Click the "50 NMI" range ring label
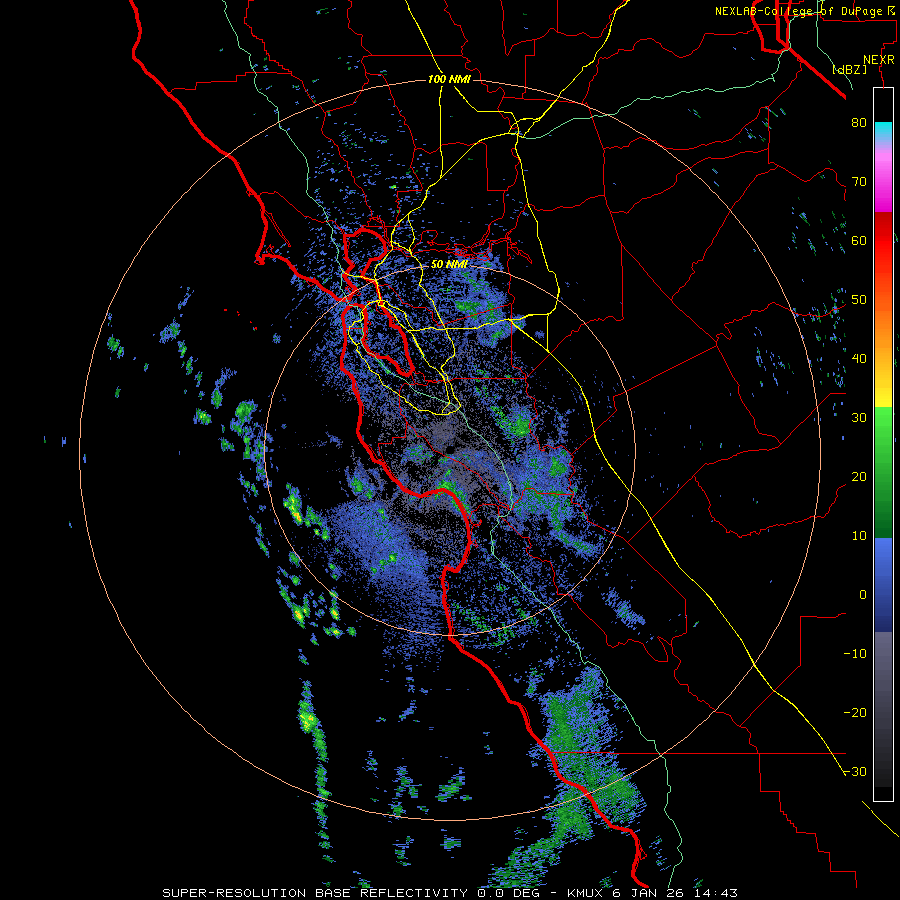 coord(449,264)
